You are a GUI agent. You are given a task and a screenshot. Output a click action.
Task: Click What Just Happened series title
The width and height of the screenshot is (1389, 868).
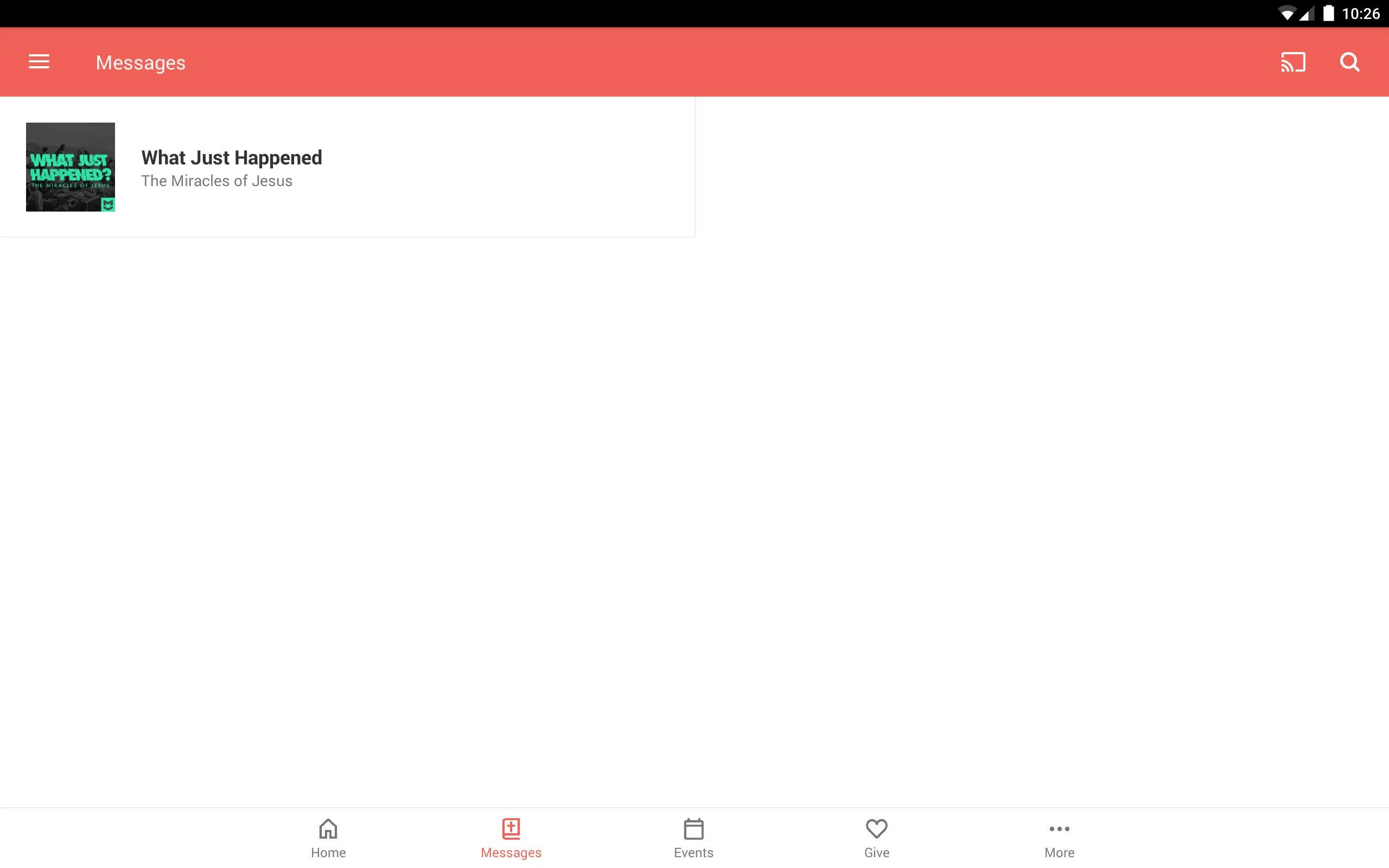point(231,157)
